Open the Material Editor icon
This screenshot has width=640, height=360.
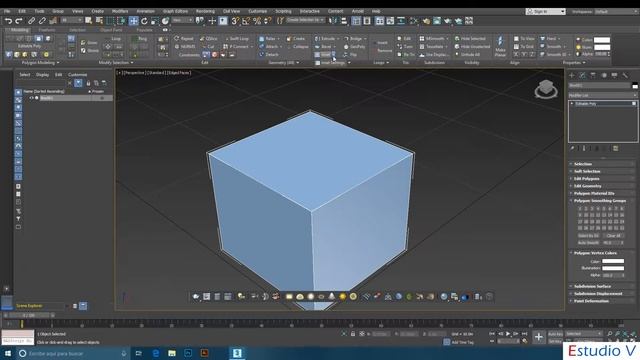point(413,21)
